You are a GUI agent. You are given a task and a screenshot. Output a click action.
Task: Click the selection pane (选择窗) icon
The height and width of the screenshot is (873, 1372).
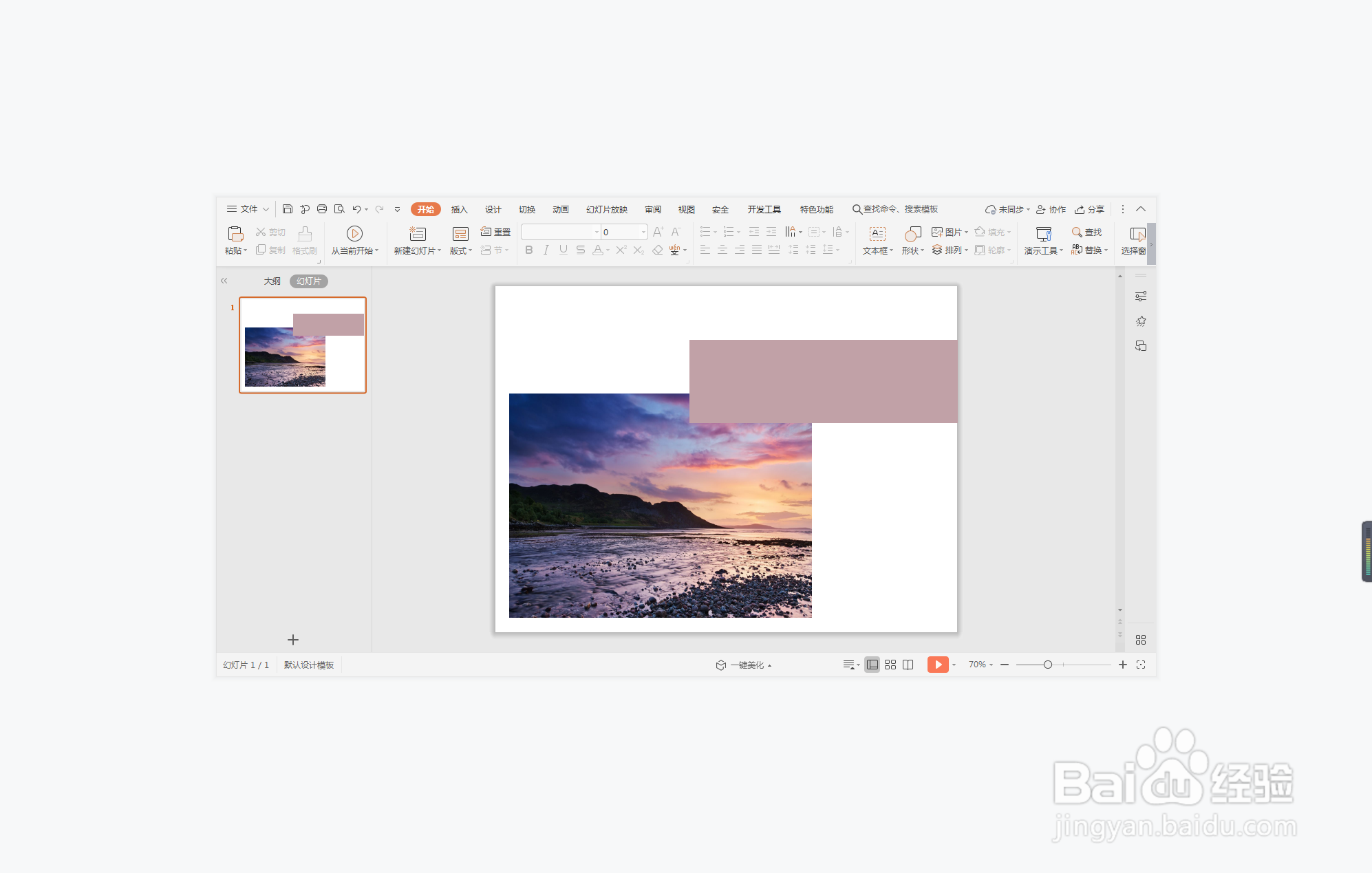coord(1137,234)
